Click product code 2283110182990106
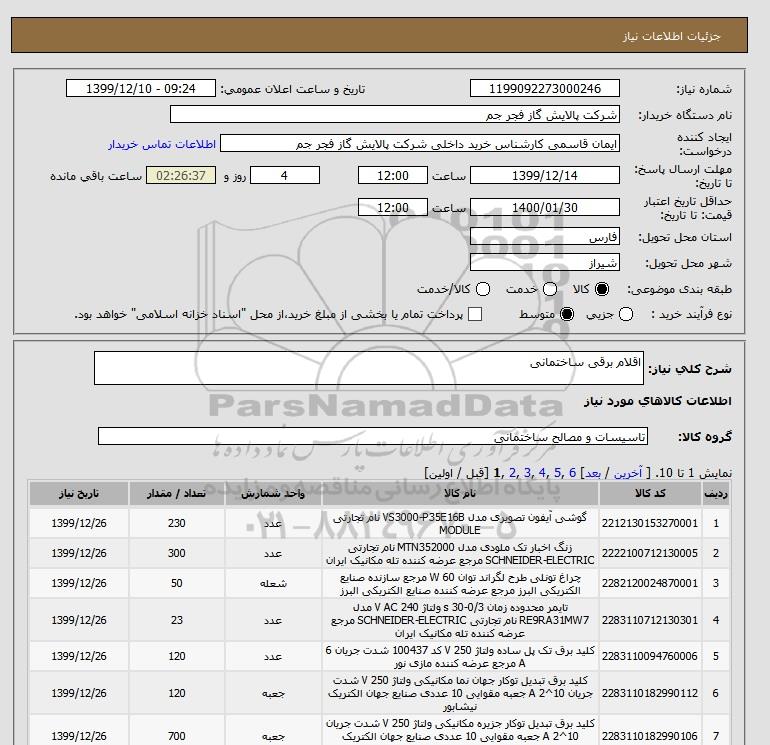 coord(650,736)
